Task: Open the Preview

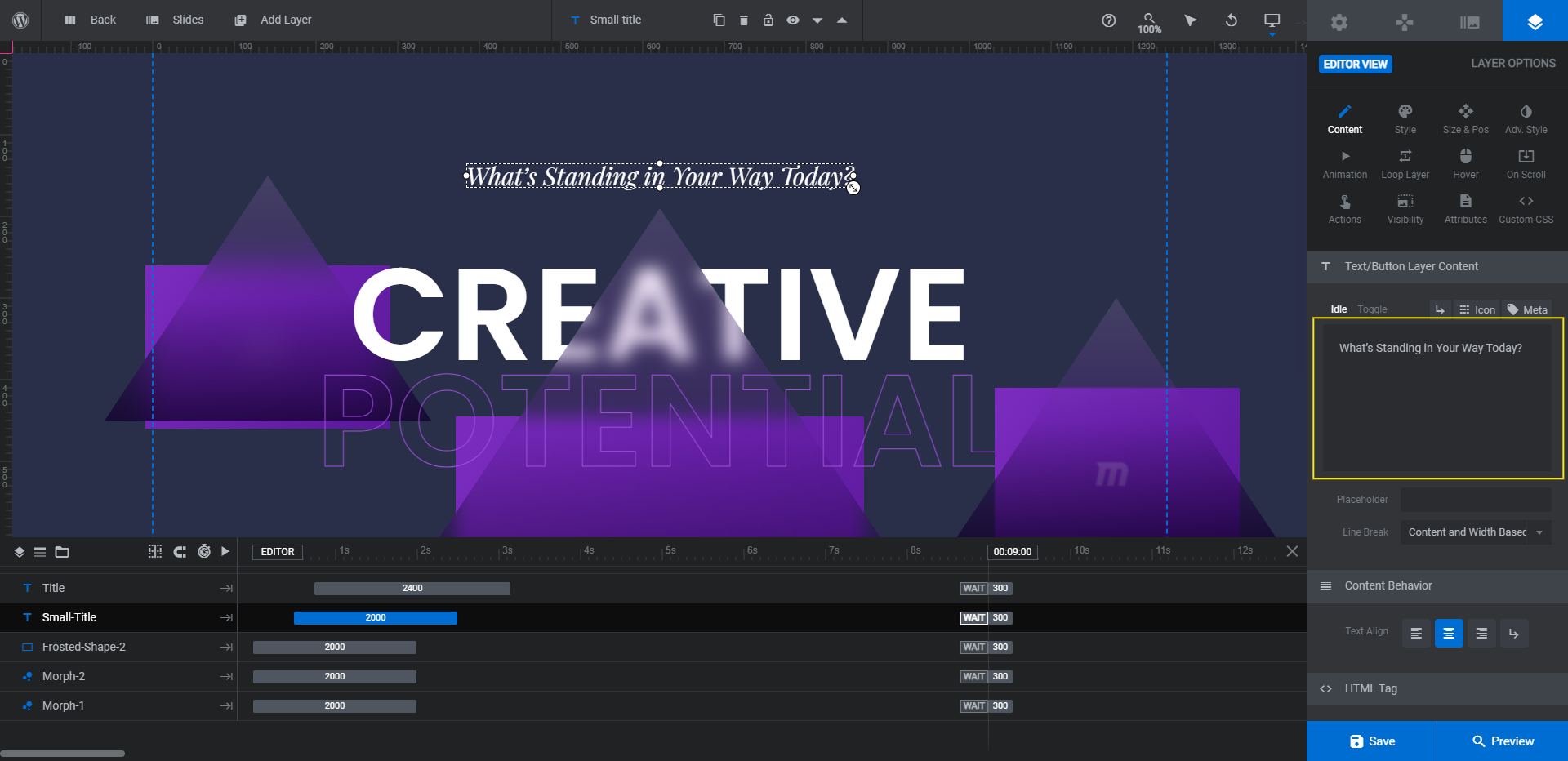Action: (1503, 741)
